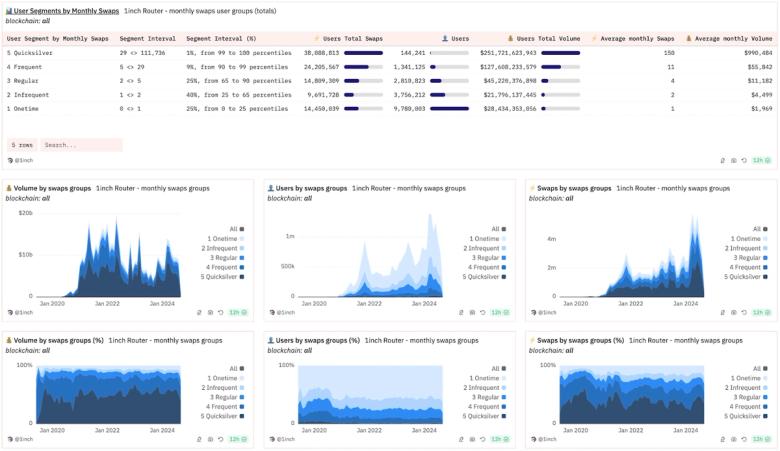
Task: Toggle 3 Regular series in Volume by swaps groups (%) chart
Action: tap(227, 397)
